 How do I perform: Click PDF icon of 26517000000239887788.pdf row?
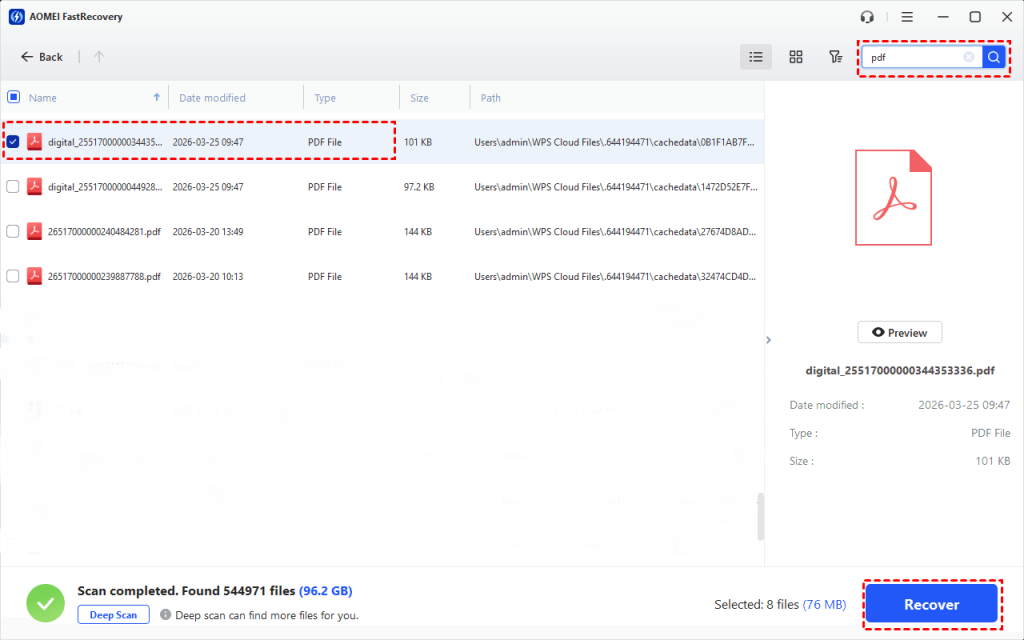34,276
